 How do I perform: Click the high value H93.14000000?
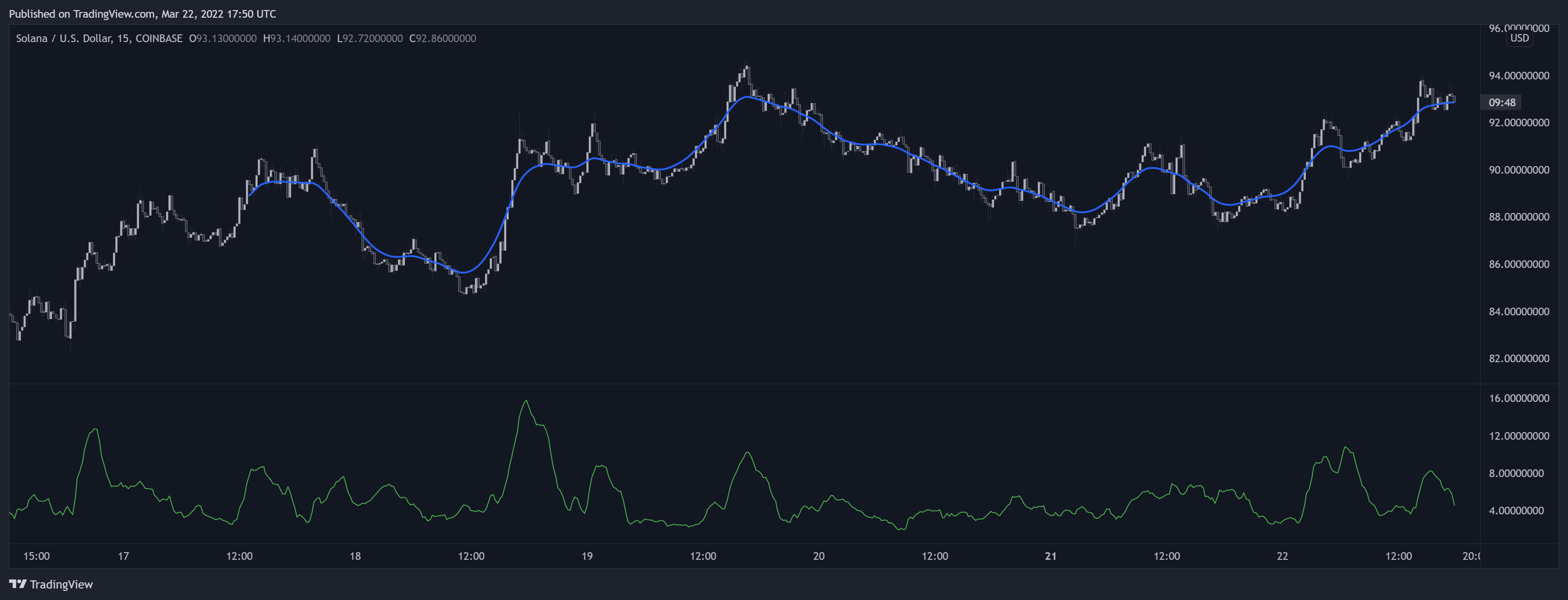[296, 38]
